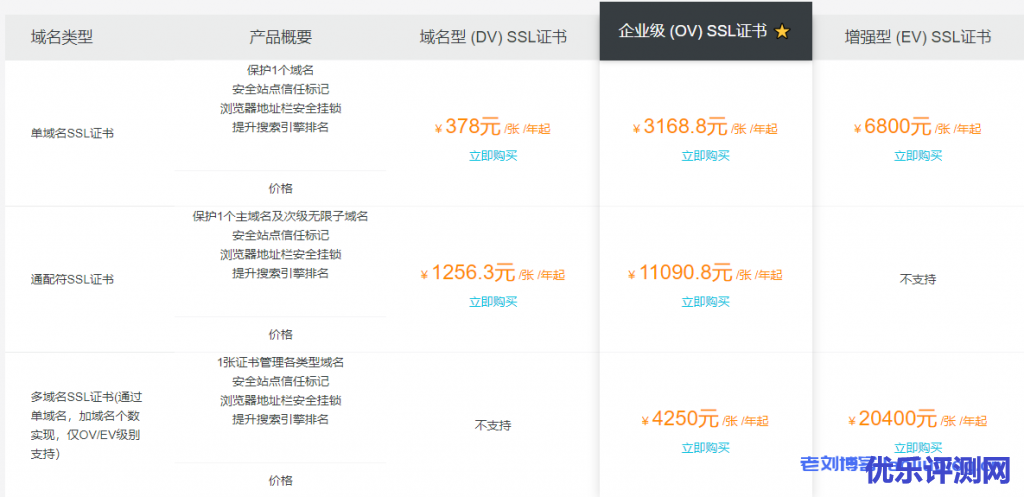Screen dimensions: 1024x497
Task: Select the 增强型 (EV) SSL证书 column header
Action: 917,37
